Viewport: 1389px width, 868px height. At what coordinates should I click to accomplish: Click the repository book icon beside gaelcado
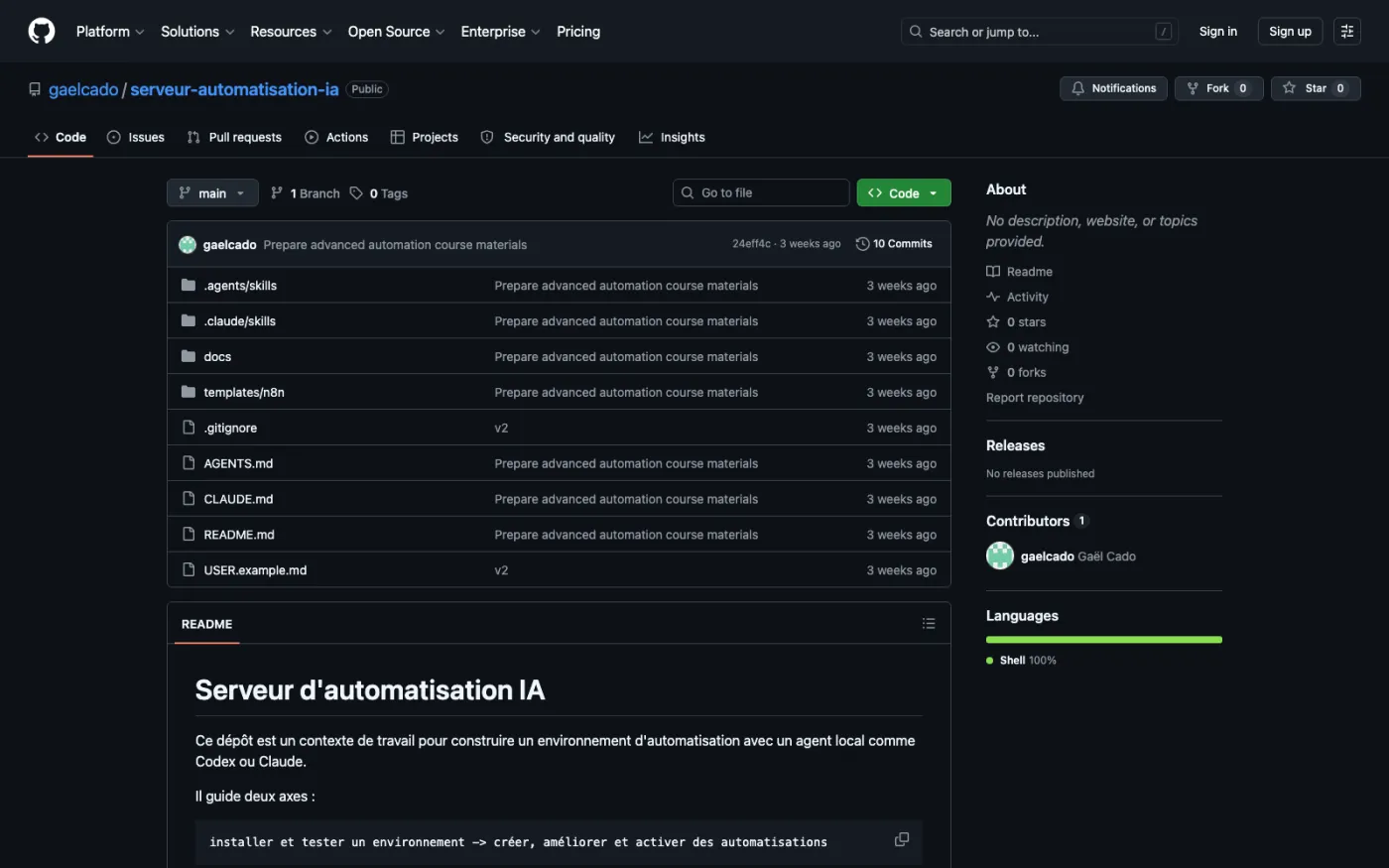35,89
